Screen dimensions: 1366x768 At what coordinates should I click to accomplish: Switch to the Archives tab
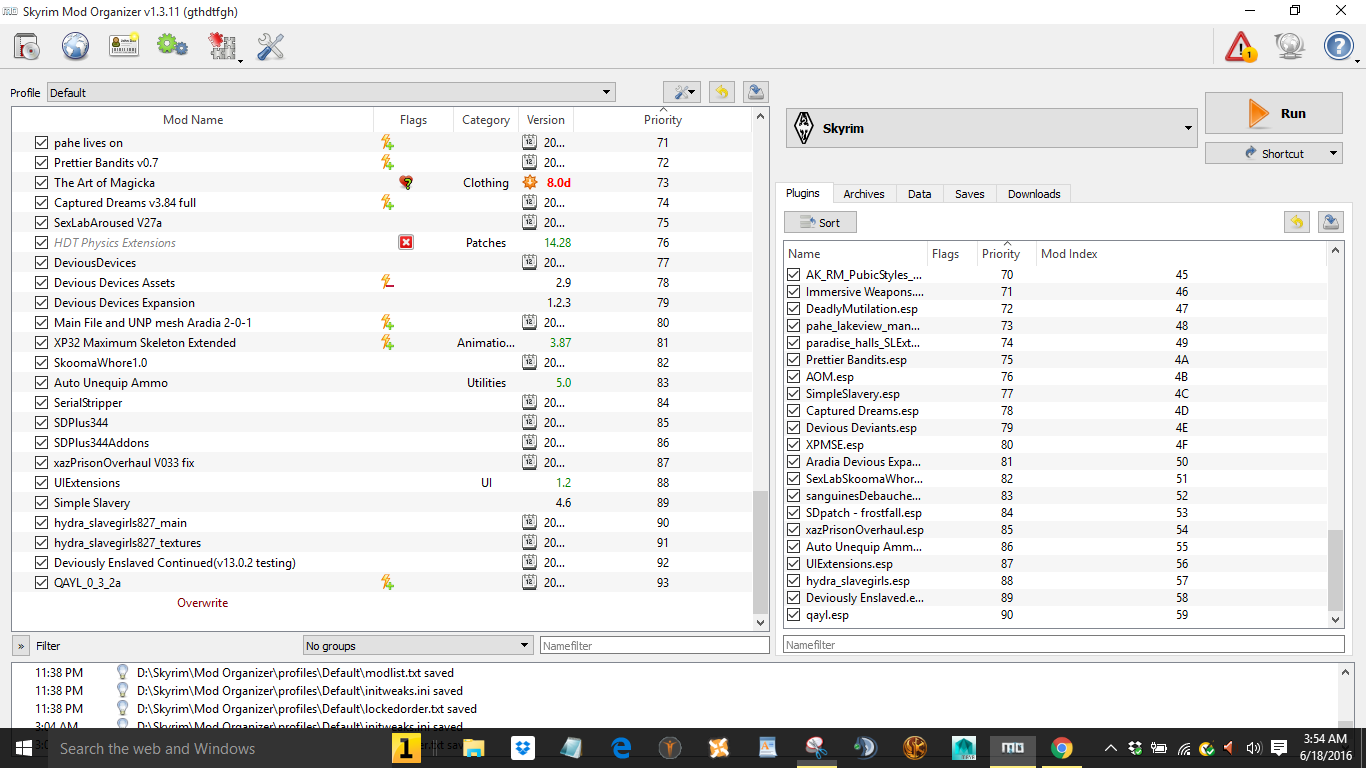tap(863, 194)
